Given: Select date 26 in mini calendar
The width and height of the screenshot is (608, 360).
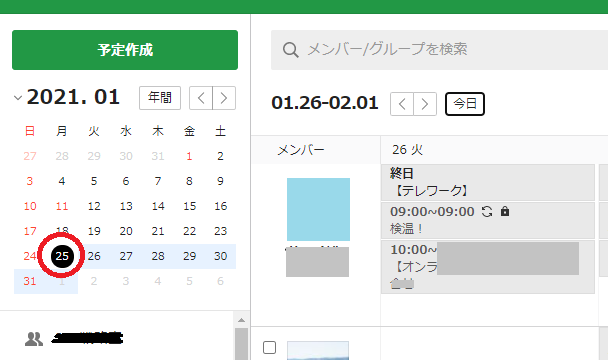Looking at the screenshot, I should (94, 256).
